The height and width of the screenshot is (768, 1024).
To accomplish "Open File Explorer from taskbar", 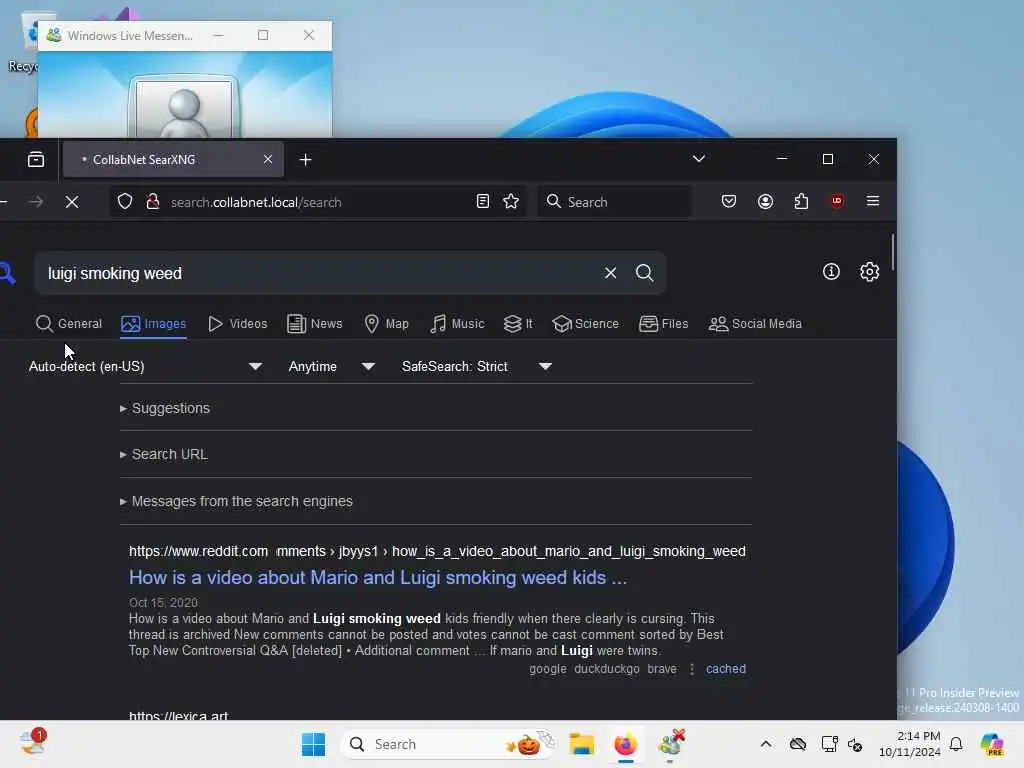I will tap(581, 744).
